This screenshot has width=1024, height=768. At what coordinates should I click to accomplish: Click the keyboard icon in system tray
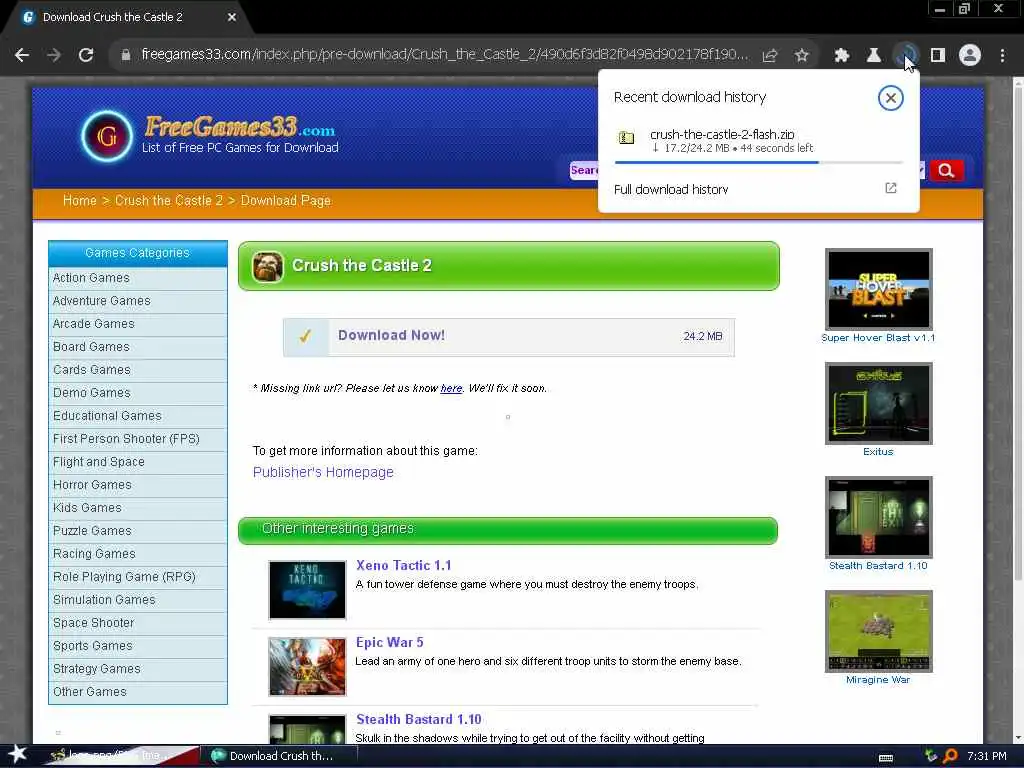point(886,757)
